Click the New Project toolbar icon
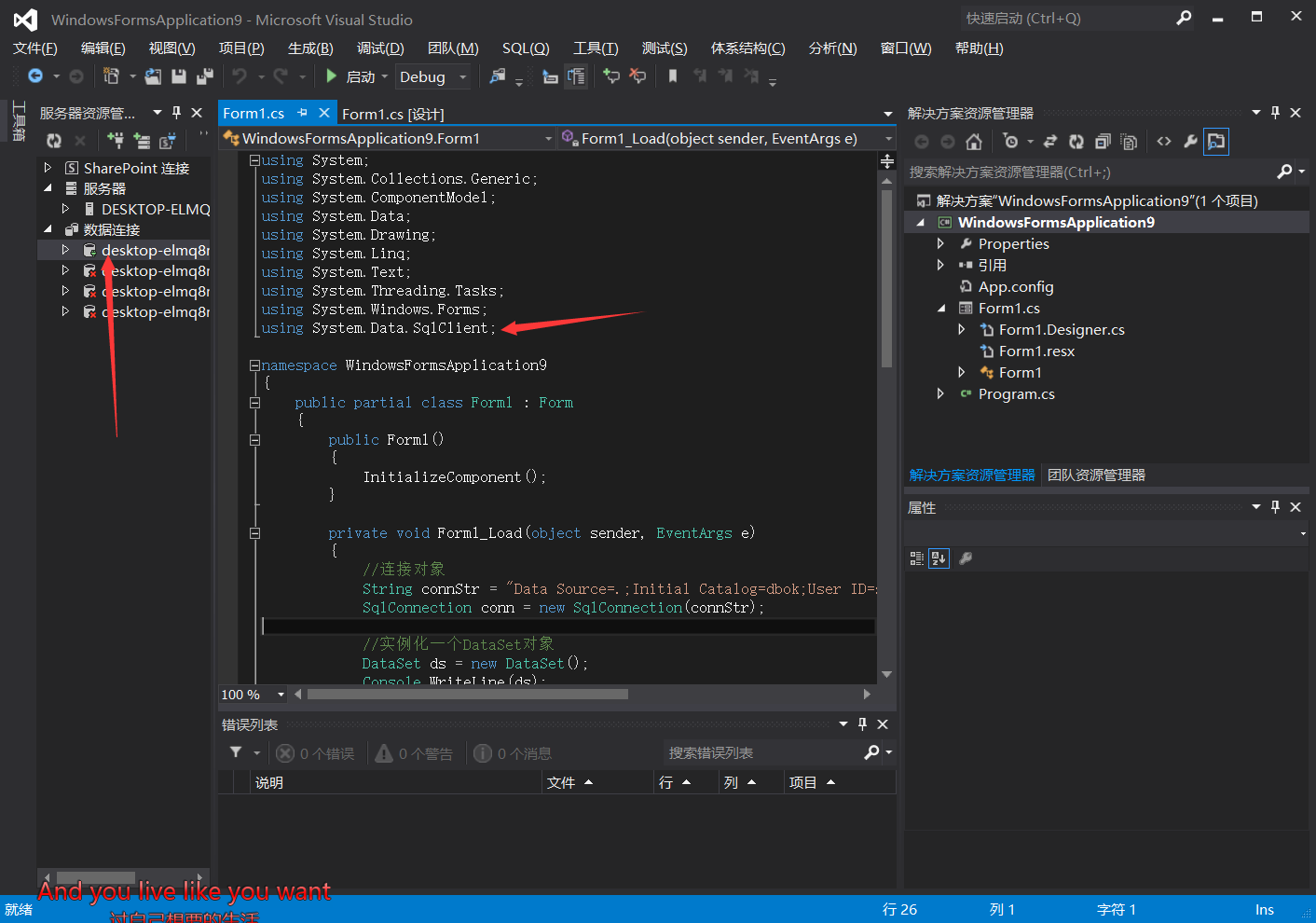Image resolution: width=1316 pixels, height=923 pixels. coord(112,76)
